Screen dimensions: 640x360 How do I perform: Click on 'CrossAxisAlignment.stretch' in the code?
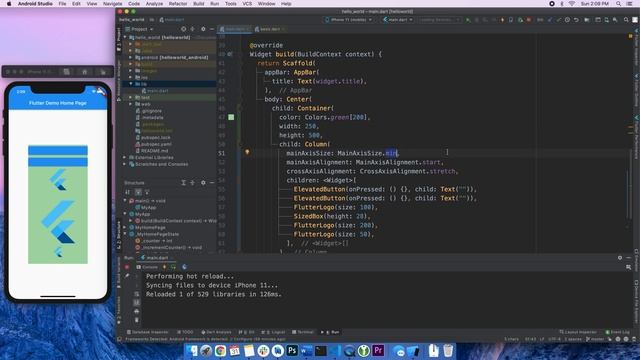tap(407, 171)
